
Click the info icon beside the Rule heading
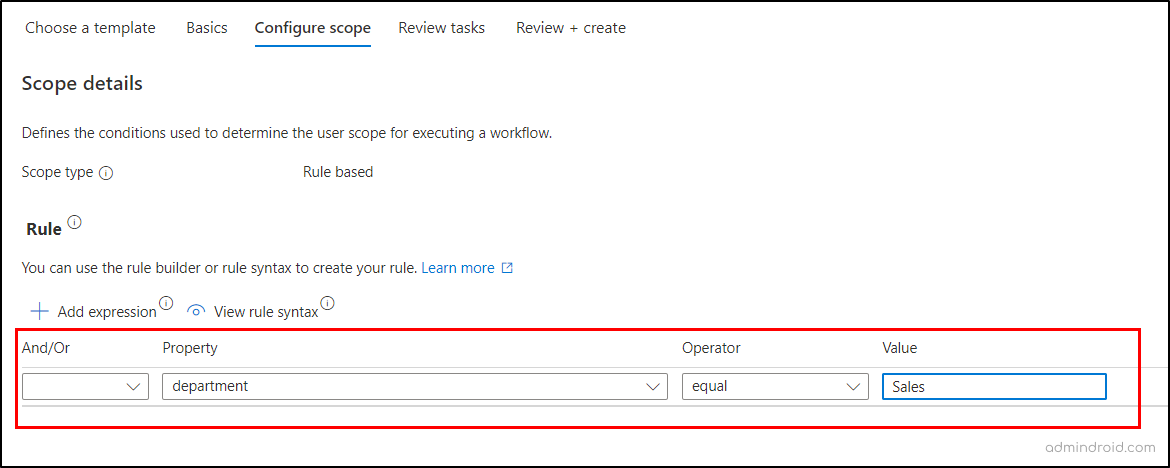coord(74,222)
